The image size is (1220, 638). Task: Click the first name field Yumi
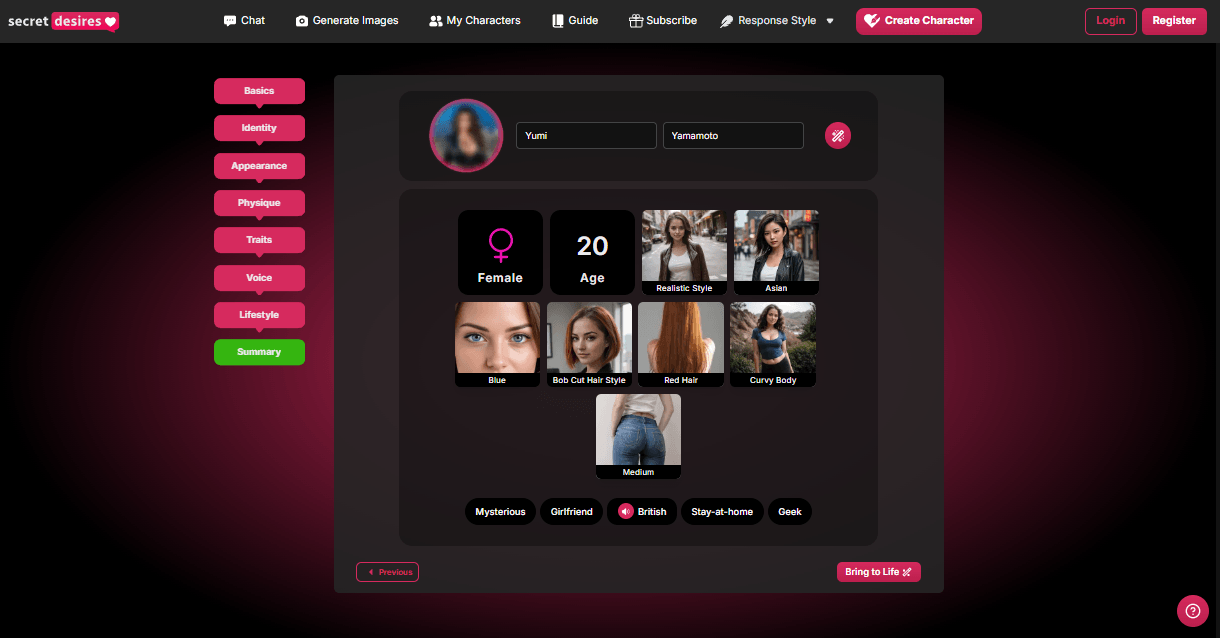click(585, 136)
